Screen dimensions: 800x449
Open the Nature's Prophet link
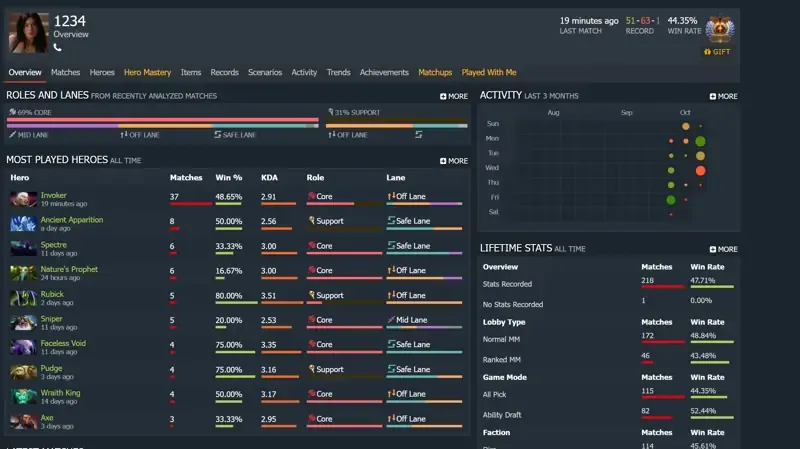(x=69, y=269)
